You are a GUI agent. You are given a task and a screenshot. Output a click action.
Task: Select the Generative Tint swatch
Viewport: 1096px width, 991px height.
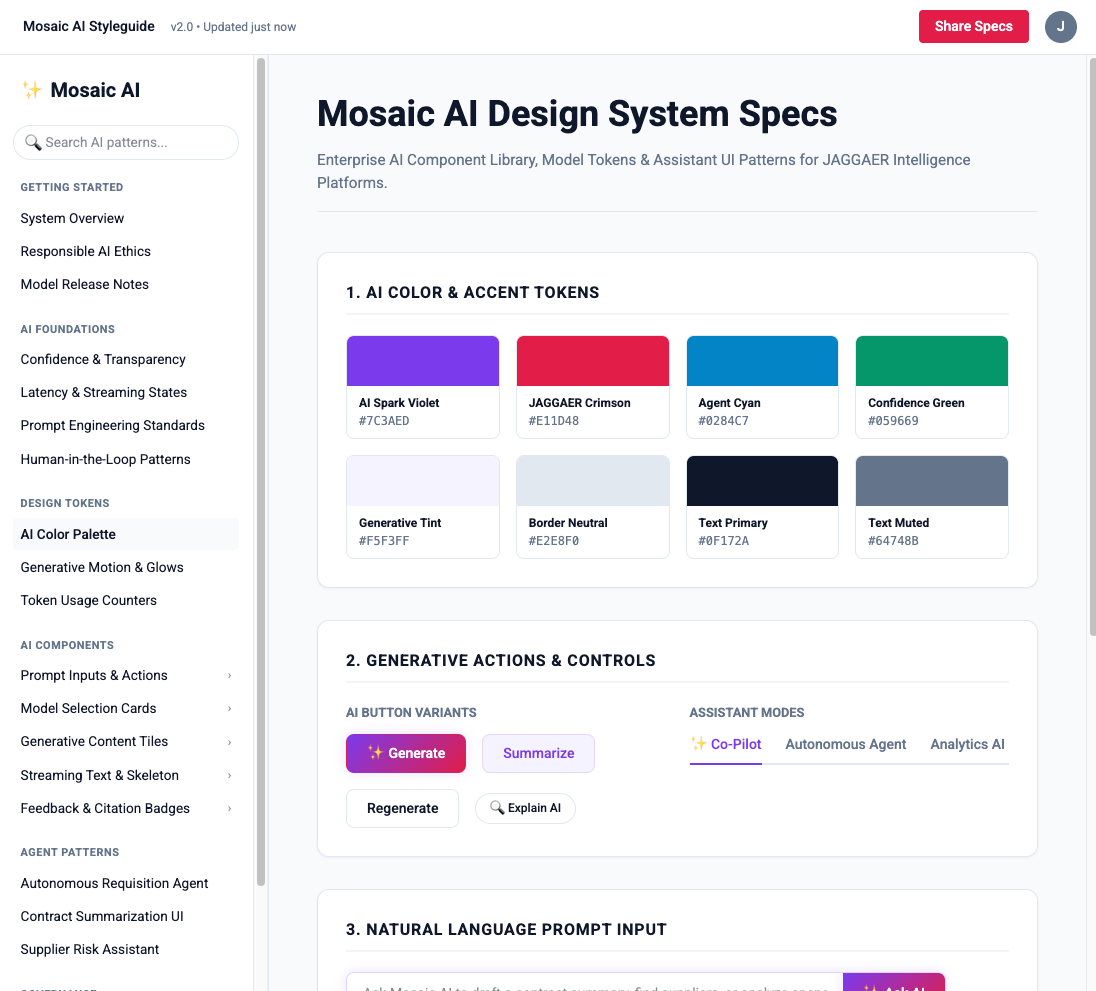point(423,507)
